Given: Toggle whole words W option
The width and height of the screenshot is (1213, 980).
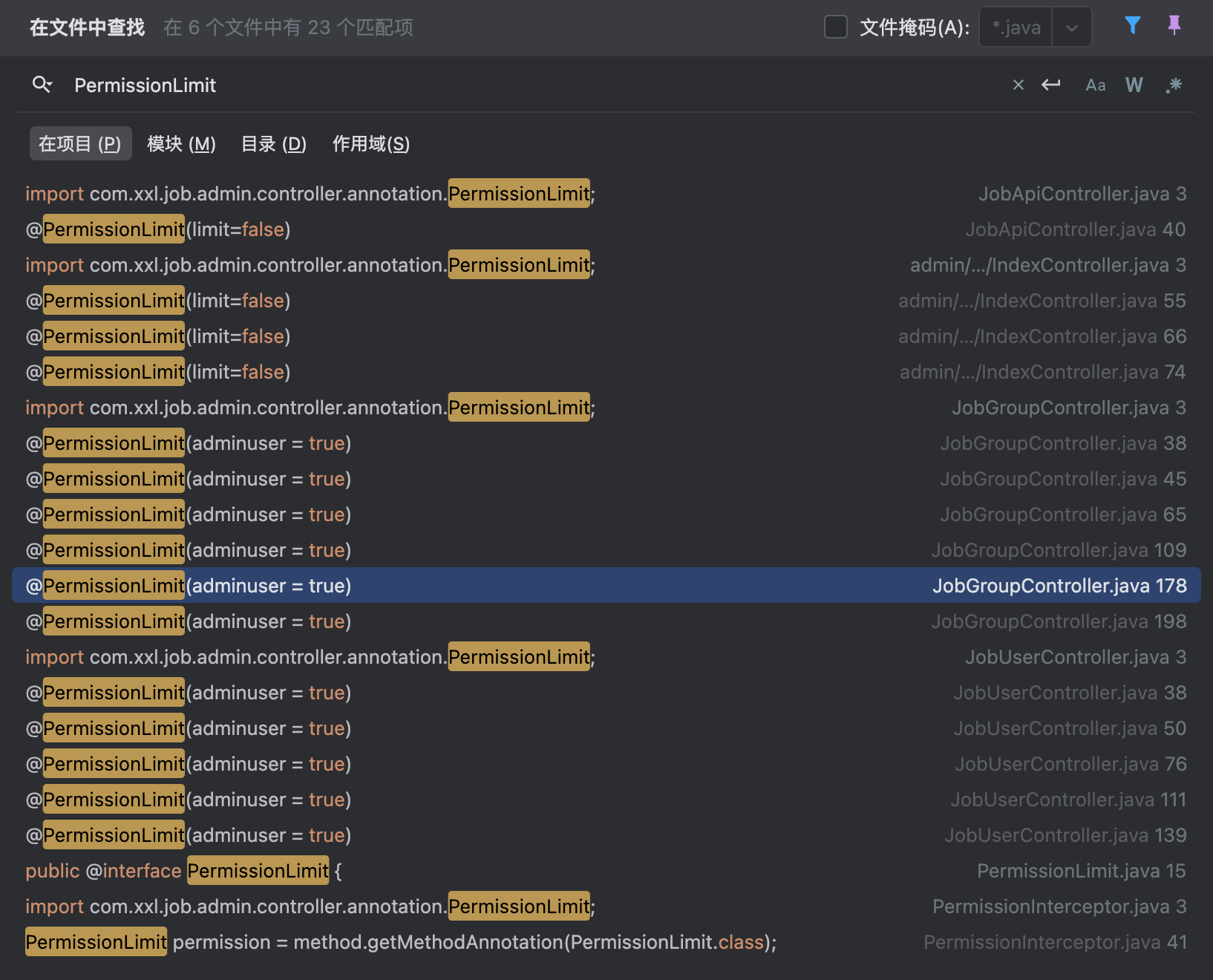Looking at the screenshot, I should click(1134, 85).
